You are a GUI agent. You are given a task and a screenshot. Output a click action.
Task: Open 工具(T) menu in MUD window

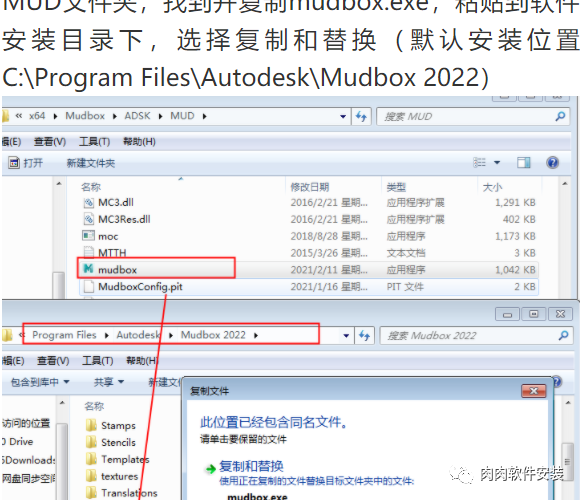[95, 142]
